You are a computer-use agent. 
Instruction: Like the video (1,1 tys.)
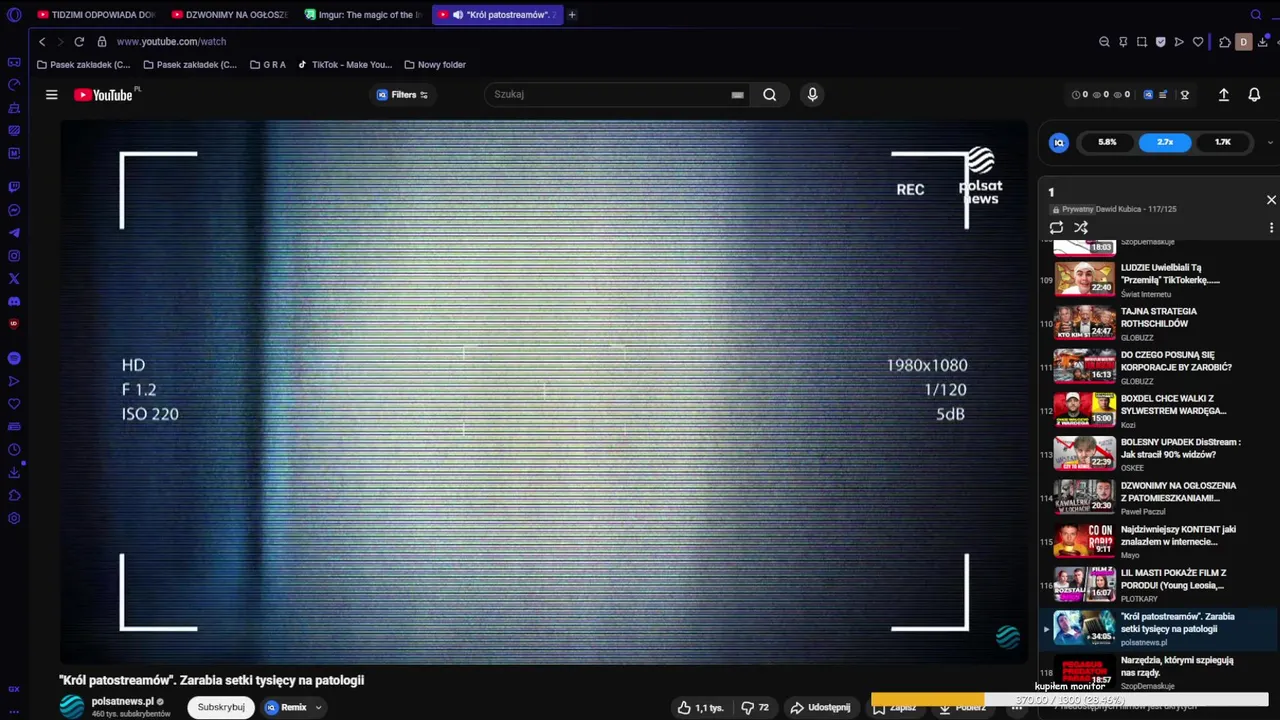(701, 707)
